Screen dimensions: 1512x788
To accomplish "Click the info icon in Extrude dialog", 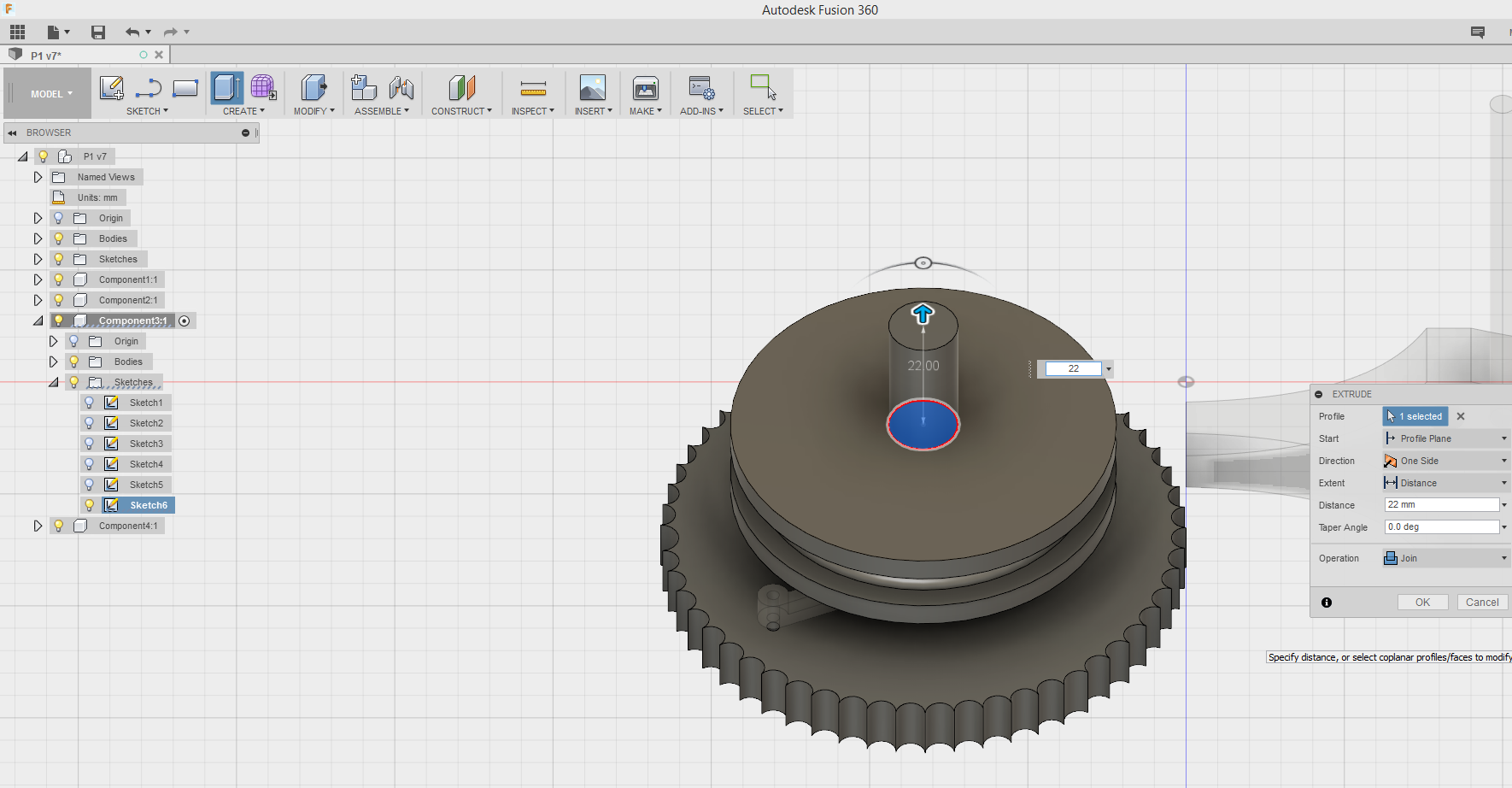I will (1327, 603).
